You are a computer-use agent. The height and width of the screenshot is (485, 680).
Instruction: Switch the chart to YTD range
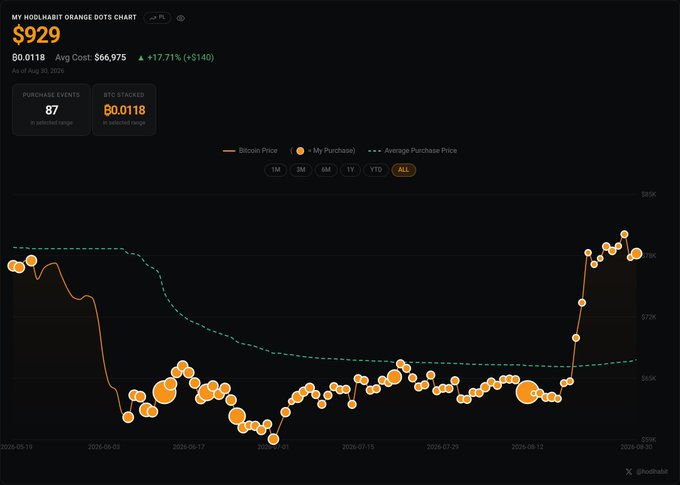pyautogui.click(x=376, y=170)
